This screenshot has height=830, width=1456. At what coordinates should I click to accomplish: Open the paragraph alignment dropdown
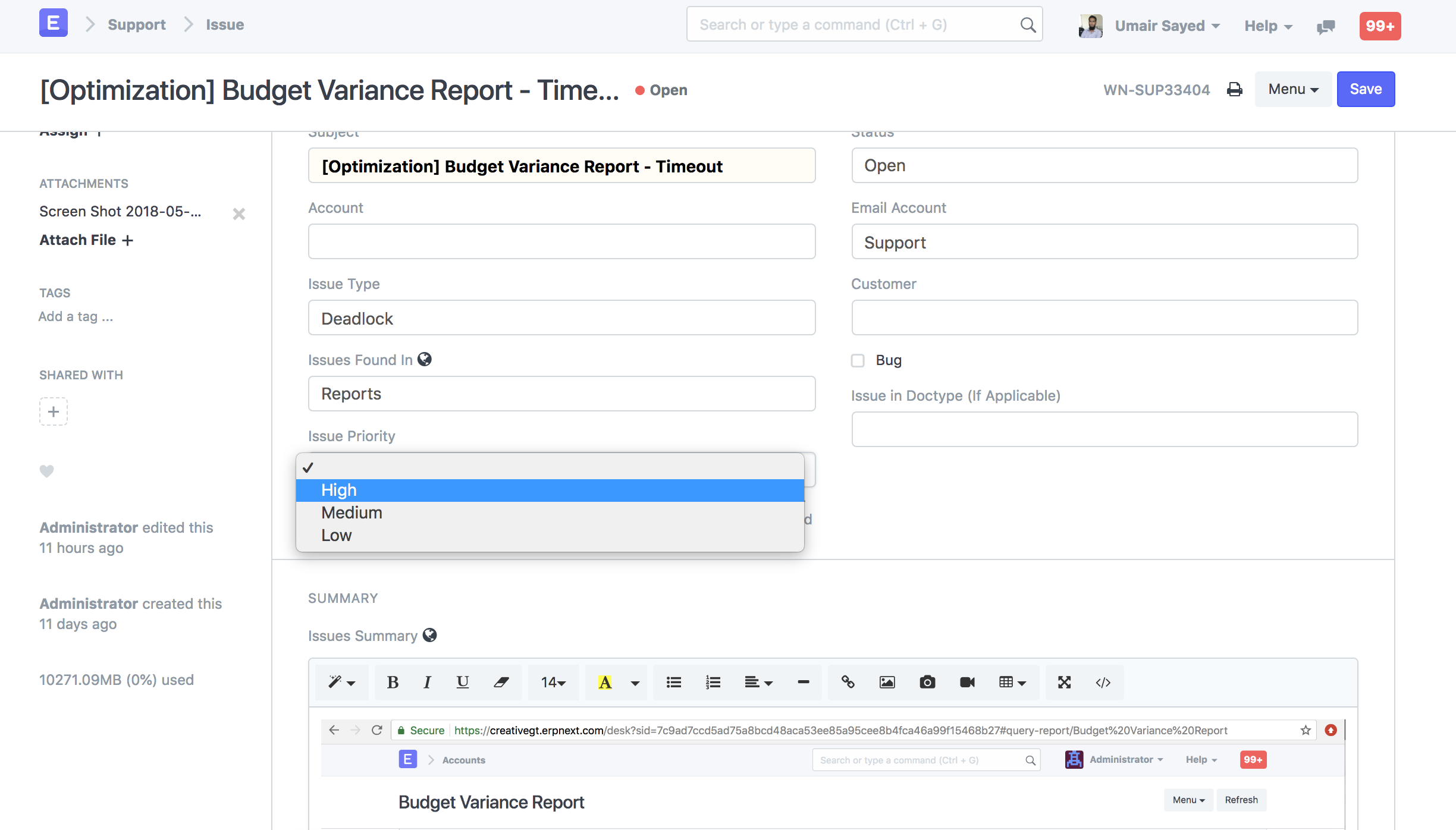pyautogui.click(x=758, y=683)
